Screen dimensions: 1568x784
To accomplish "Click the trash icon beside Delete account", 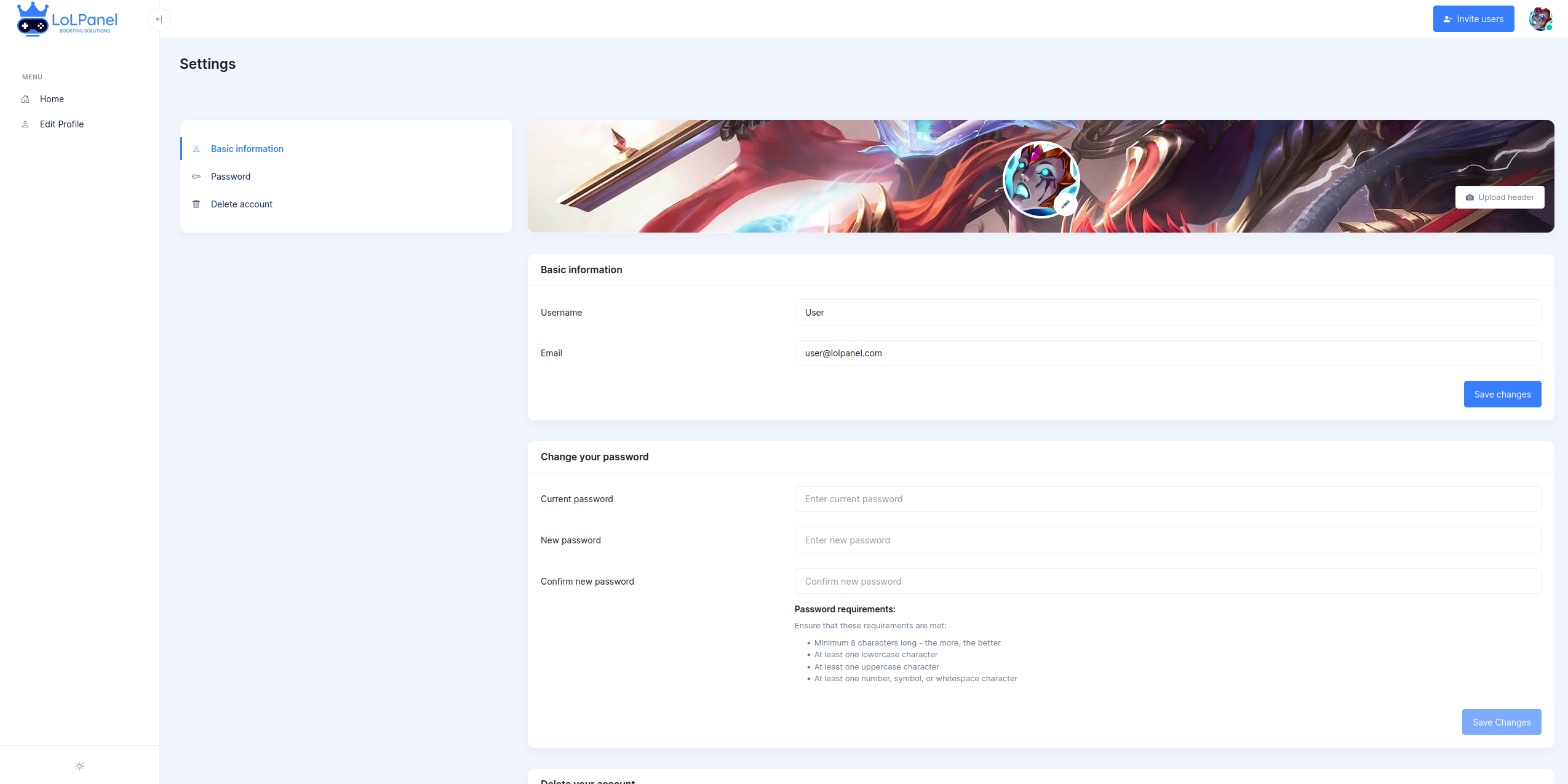I will 196,204.
